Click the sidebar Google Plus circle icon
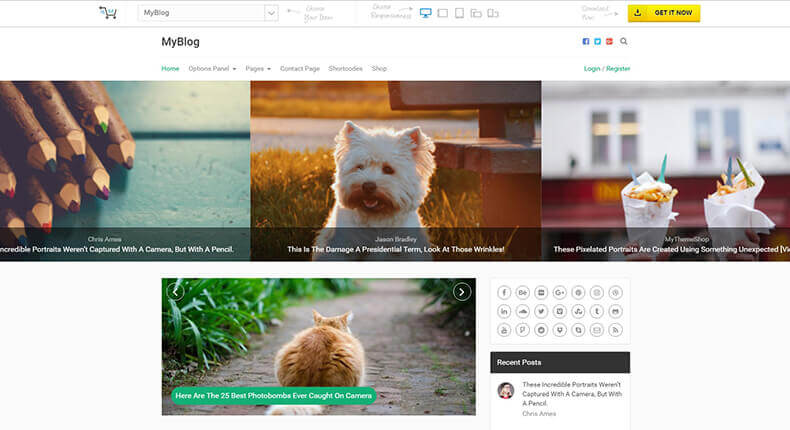This screenshot has height=430, width=790. [x=560, y=293]
